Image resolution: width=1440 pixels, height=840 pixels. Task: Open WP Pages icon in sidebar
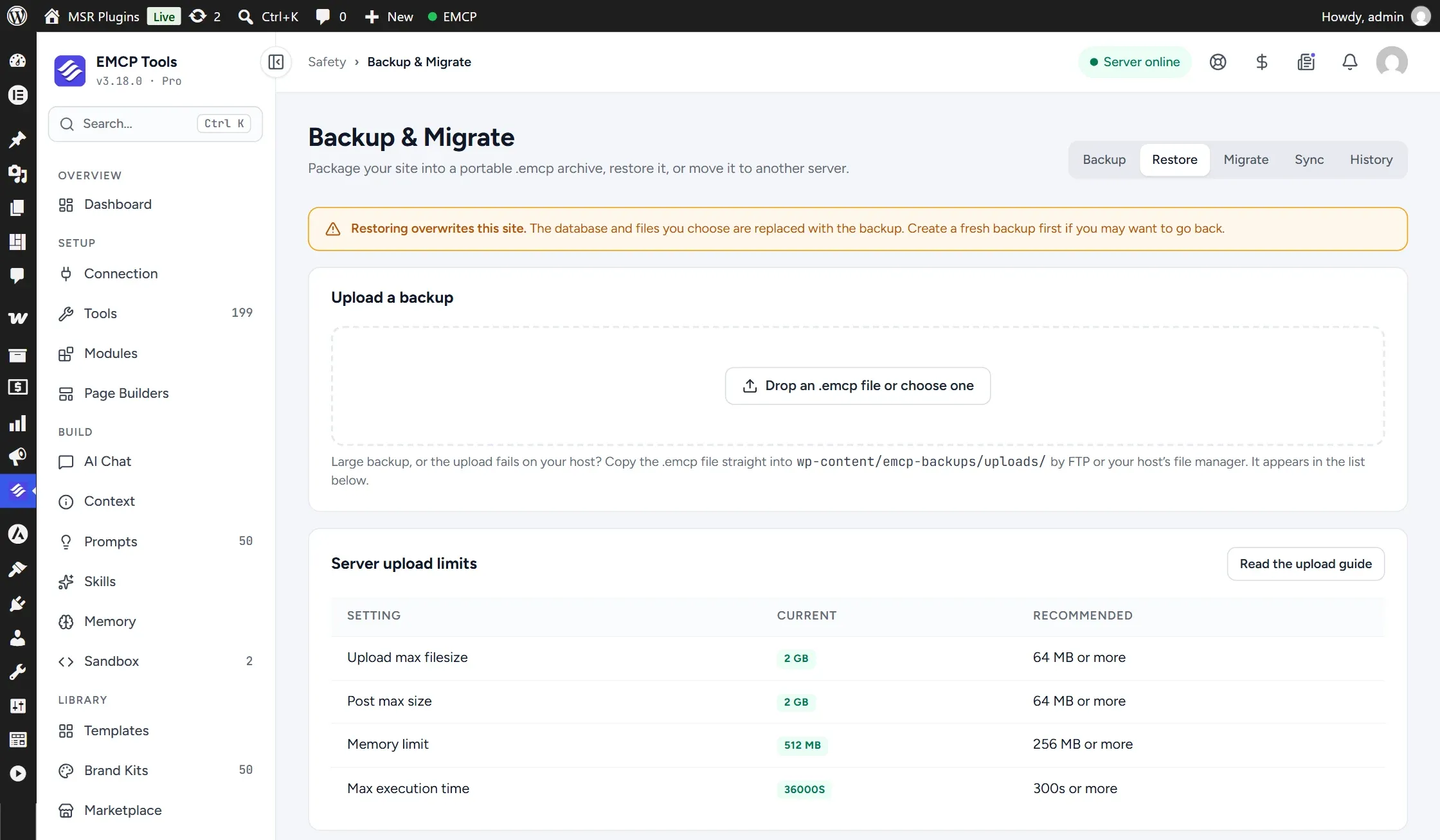pos(17,207)
